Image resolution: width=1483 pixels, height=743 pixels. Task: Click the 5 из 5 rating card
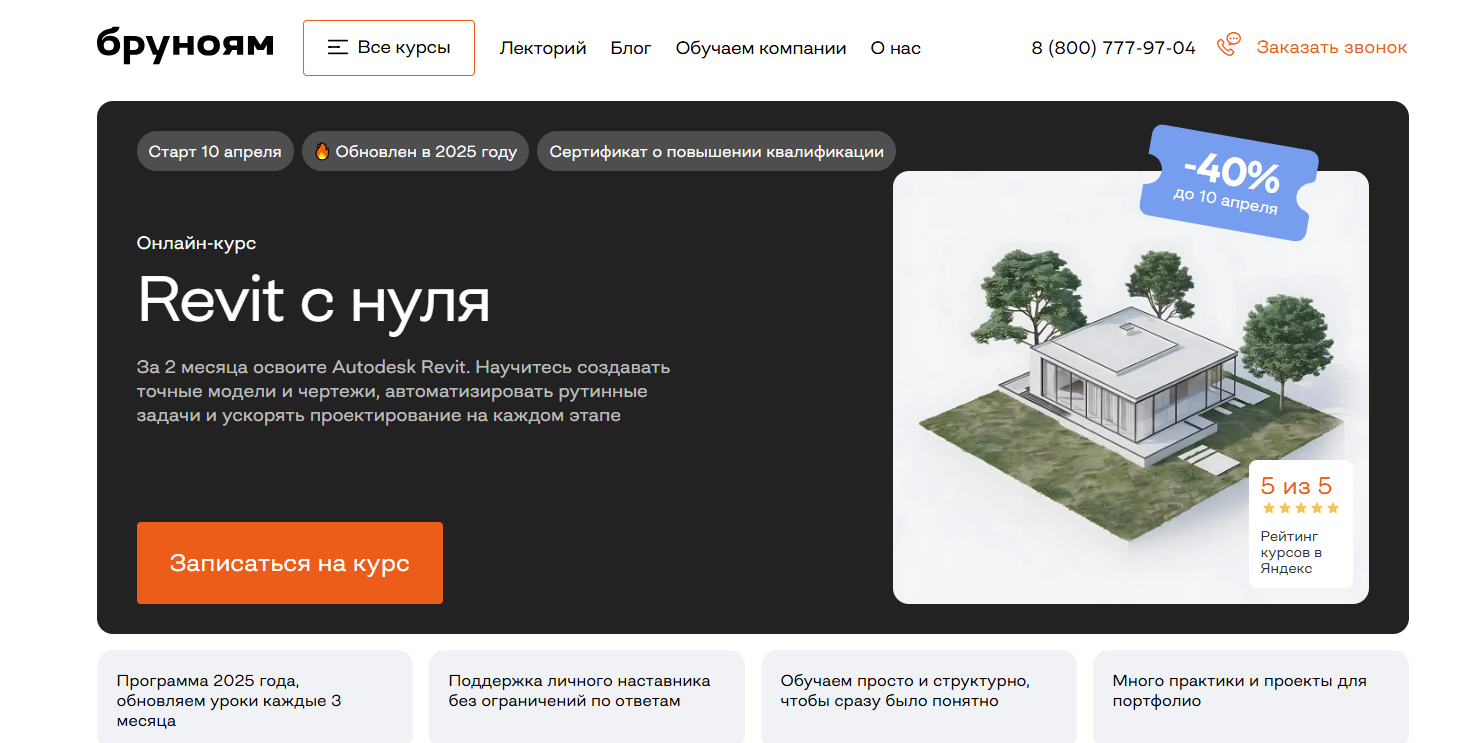[1301, 524]
